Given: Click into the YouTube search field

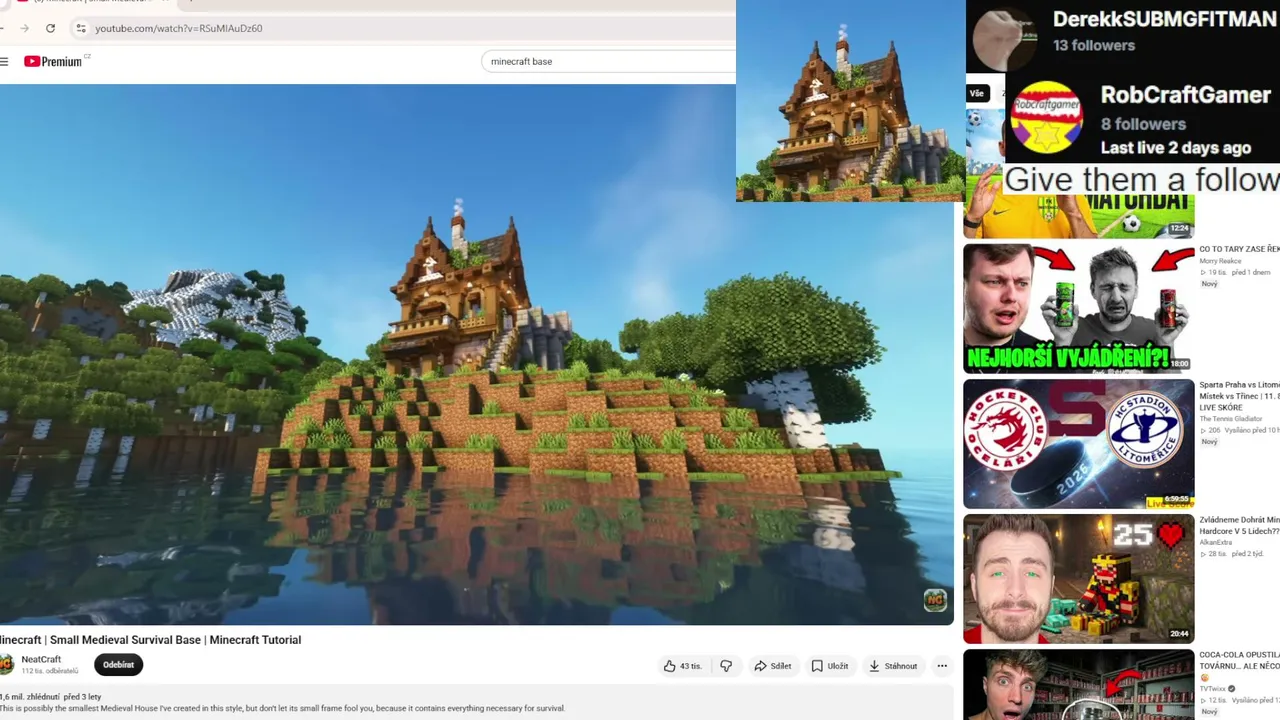Looking at the screenshot, I should pos(608,61).
